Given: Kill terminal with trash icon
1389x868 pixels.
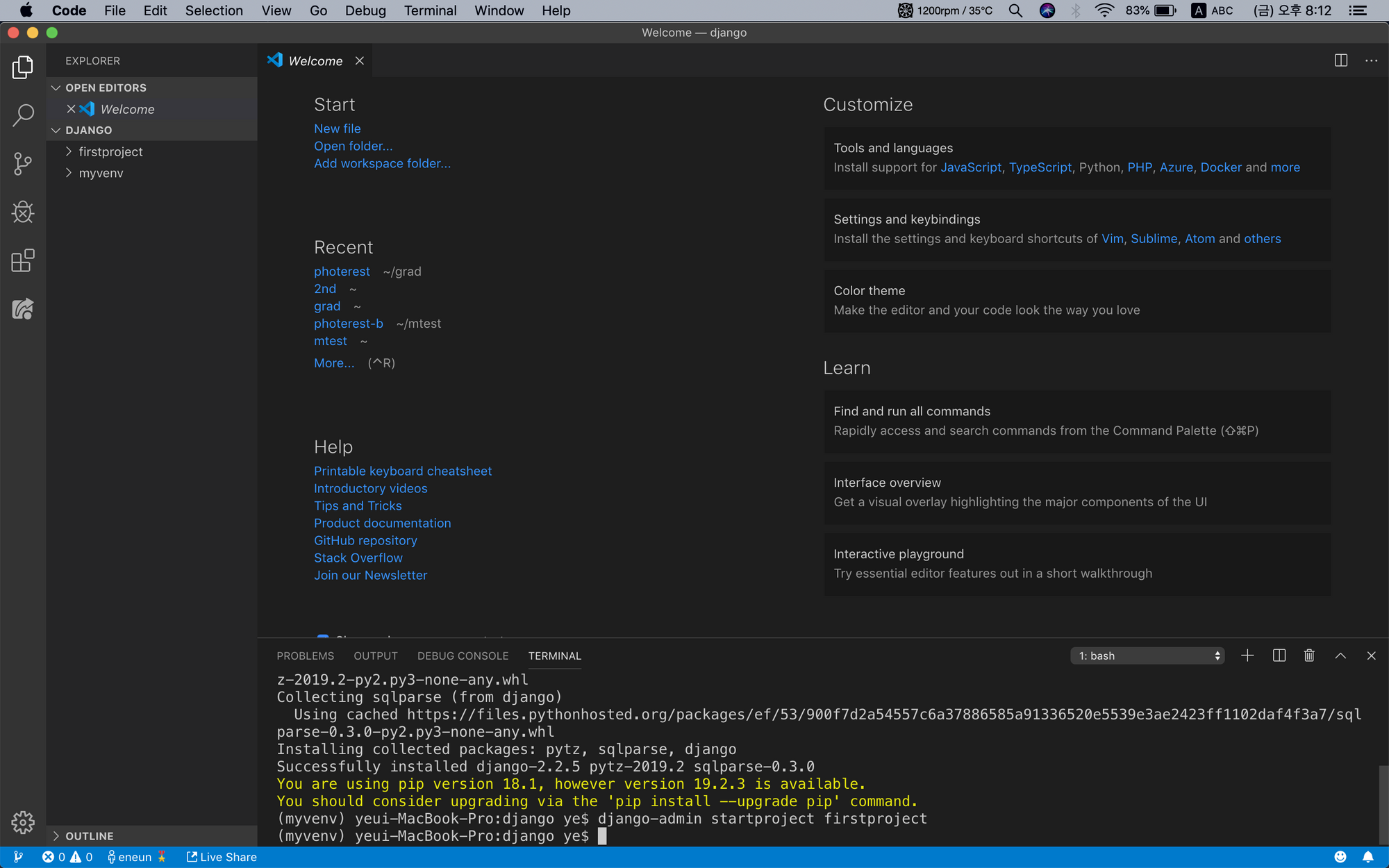Looking at the screenshot, I should (1309, 656).
